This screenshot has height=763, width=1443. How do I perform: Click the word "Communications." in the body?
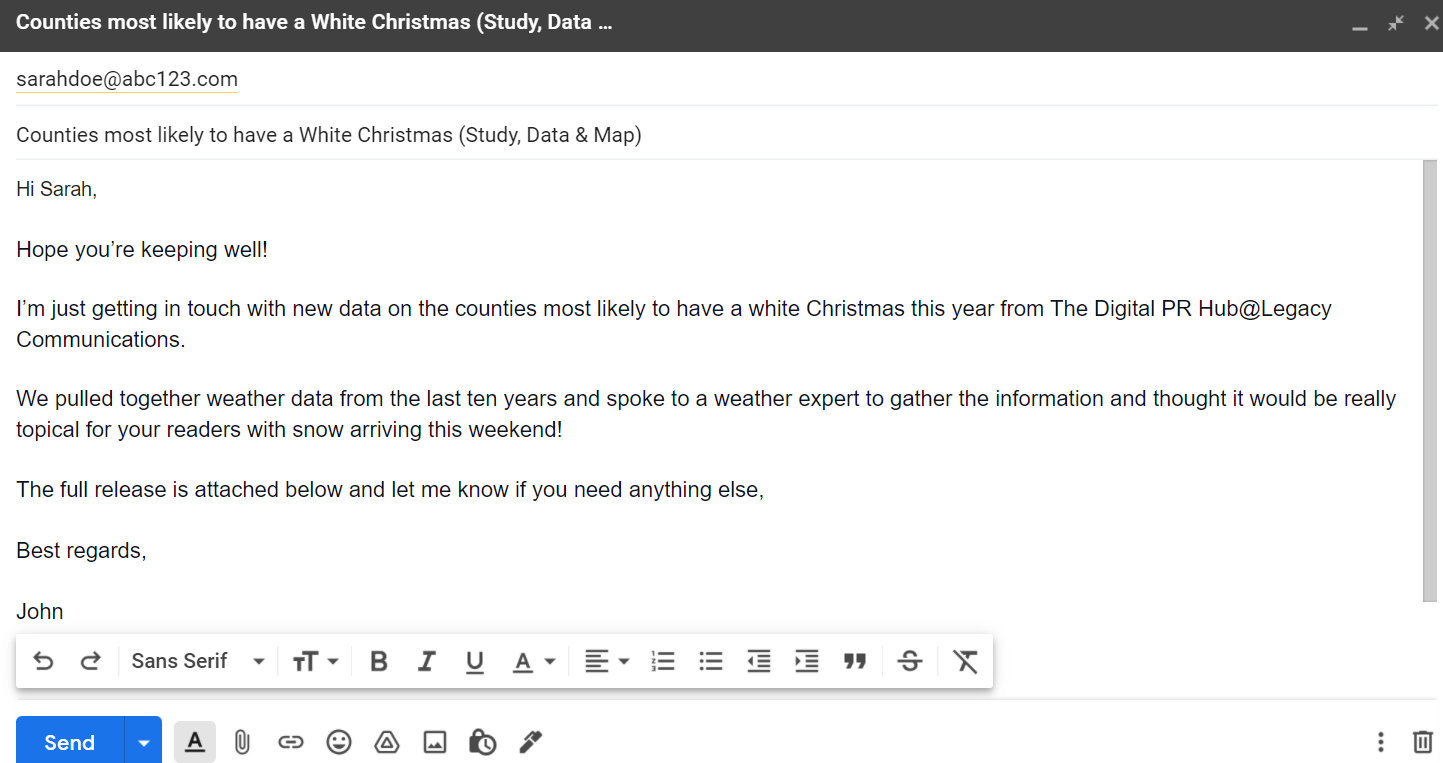point(101,339)
